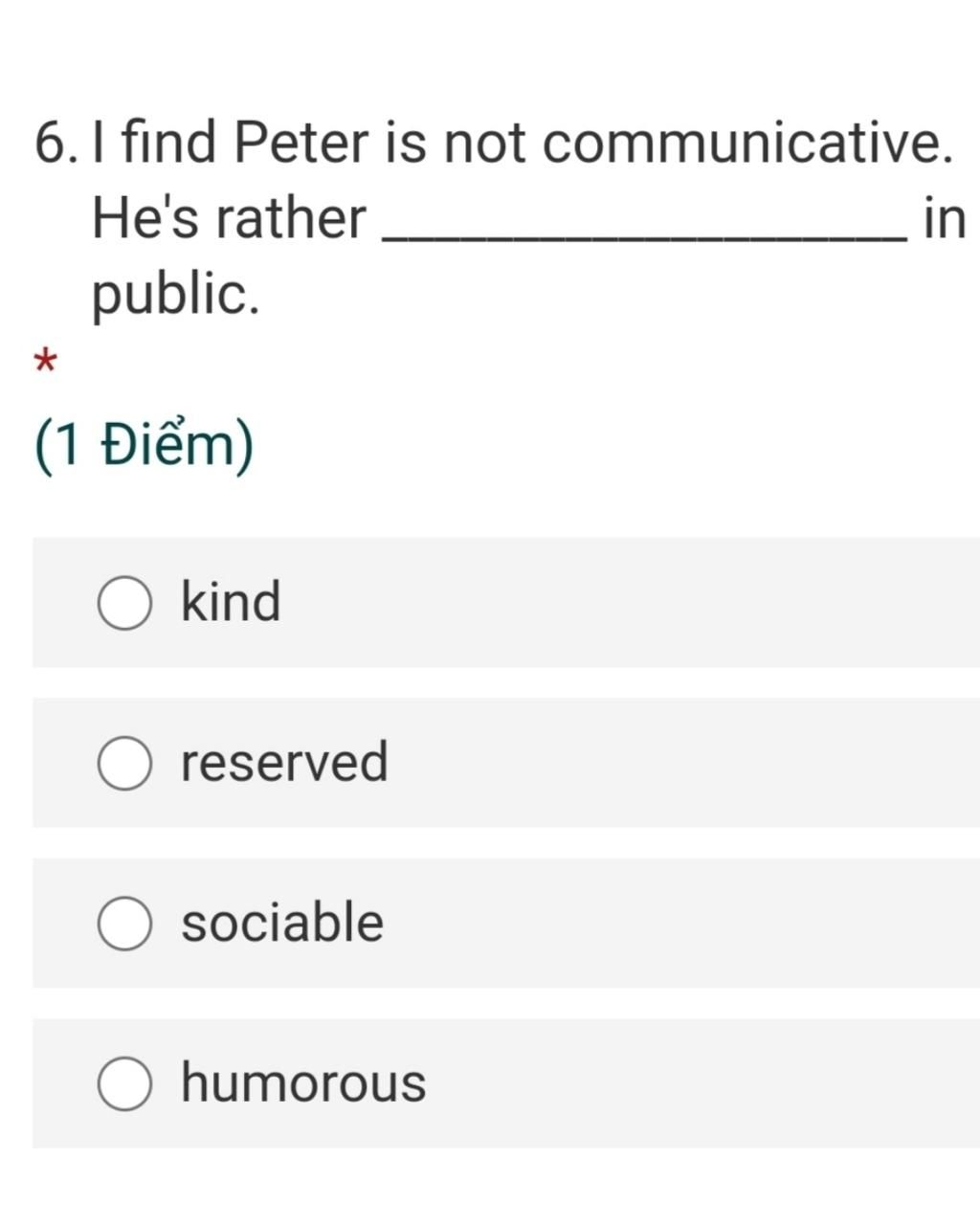The image size is (980, 1225).
Task: Choose the "reserved" radio button circle
Action: click(123, 764)
